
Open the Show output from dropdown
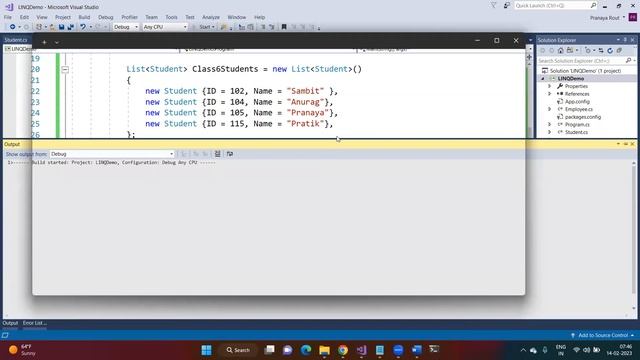171,154
